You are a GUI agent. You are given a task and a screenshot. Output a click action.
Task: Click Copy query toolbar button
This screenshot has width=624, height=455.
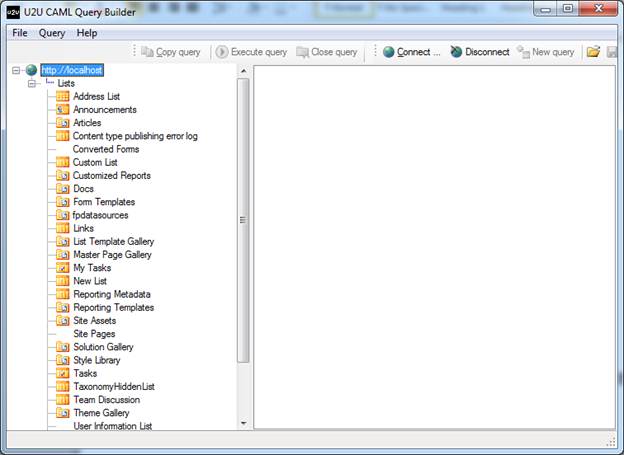[171, 52]
